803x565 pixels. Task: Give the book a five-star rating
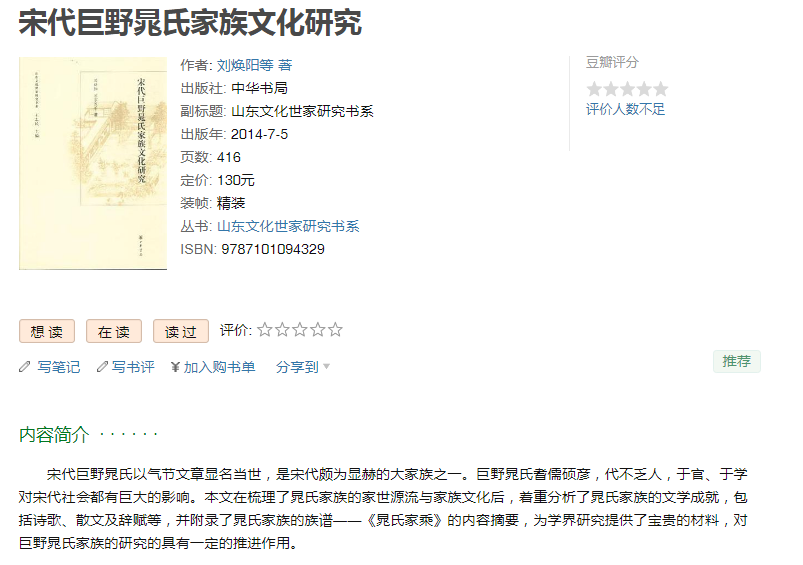(335, 330)
